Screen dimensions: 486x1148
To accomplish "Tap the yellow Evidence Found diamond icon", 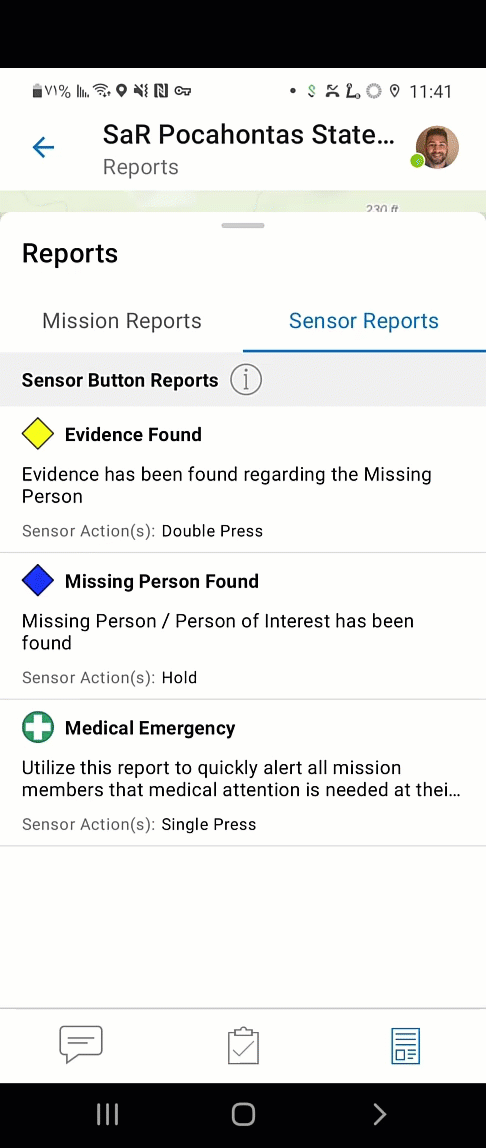I will pos(37,434).
